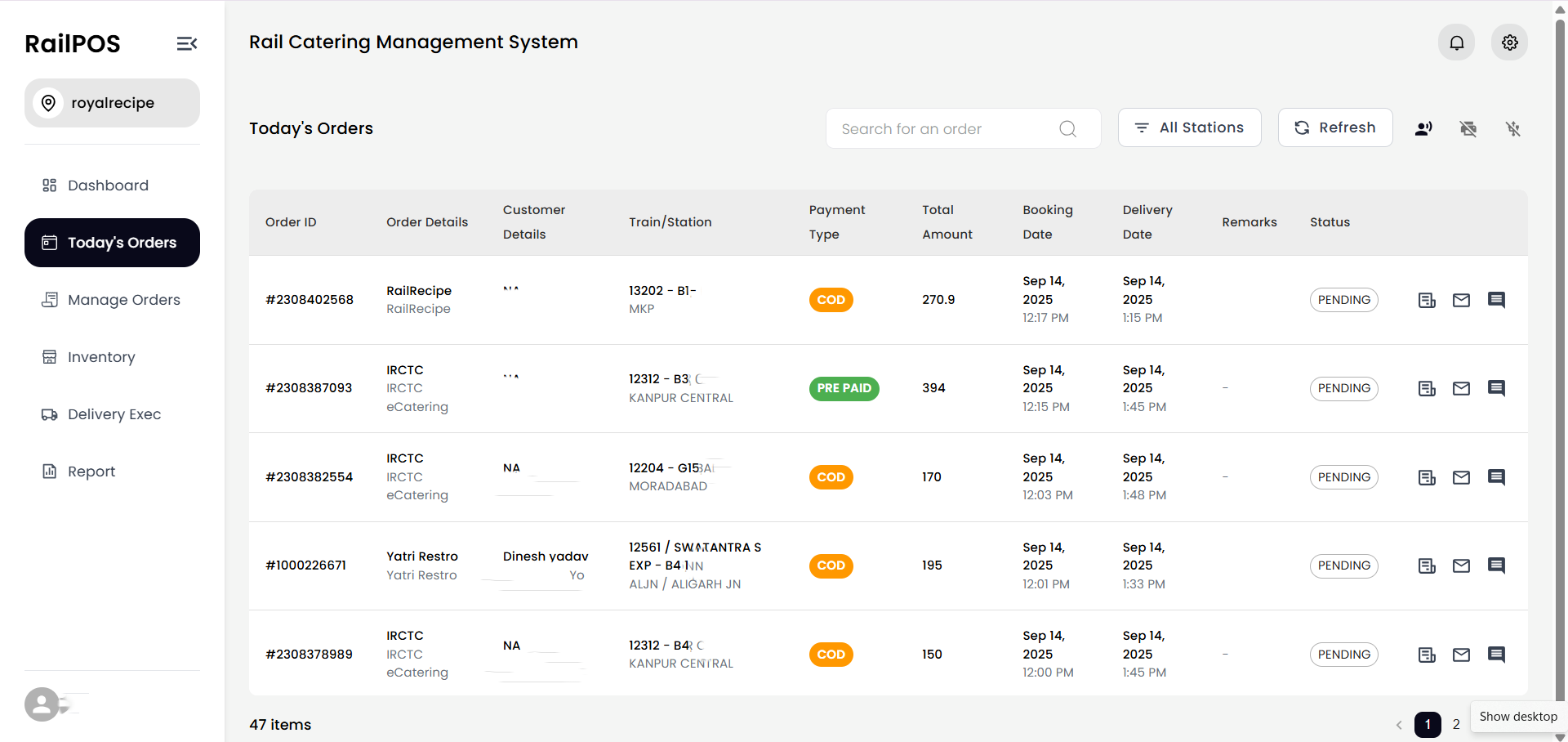Go to previous page with the chevron

tap(1397, 725)
